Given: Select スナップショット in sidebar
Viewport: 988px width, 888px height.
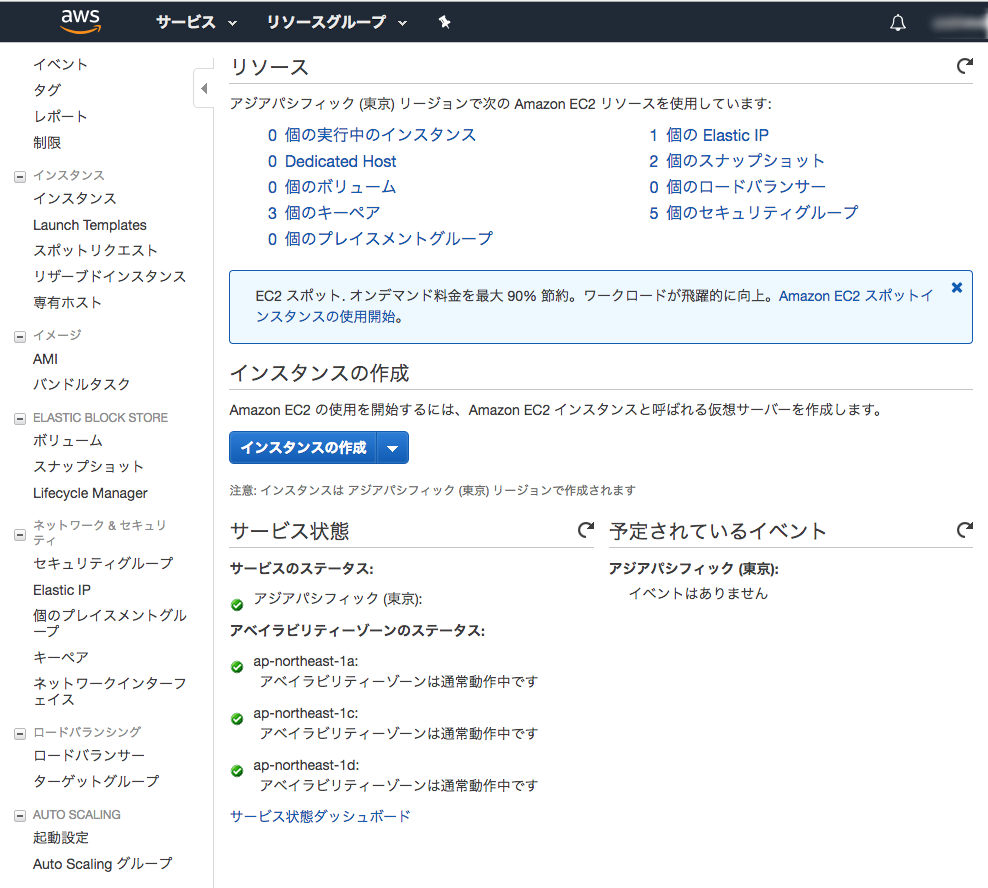Looking at the screenshot, I should (89, 467).
